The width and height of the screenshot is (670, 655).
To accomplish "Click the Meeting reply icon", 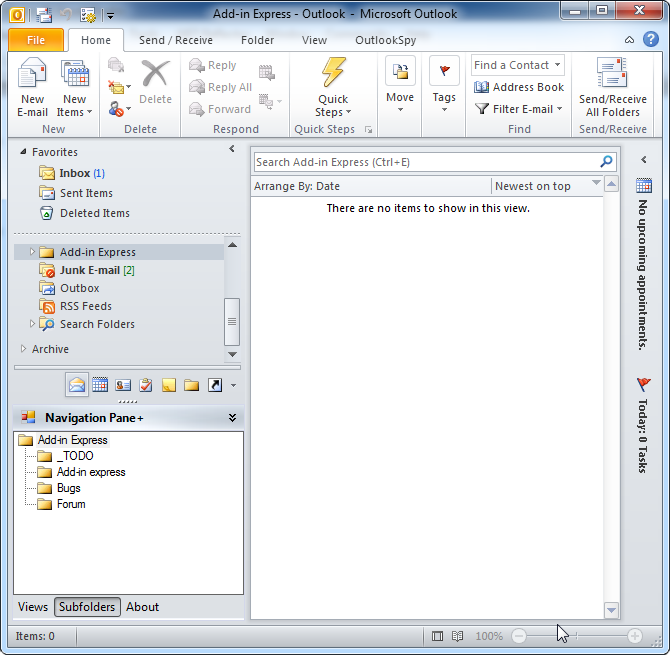I will pos(266,72).
